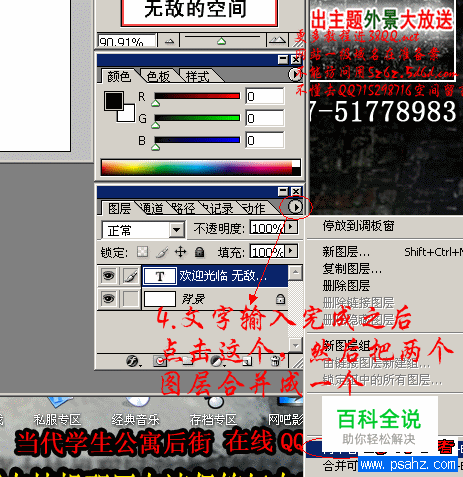Choose 新图层... from the flyout menu

(346, 252)
